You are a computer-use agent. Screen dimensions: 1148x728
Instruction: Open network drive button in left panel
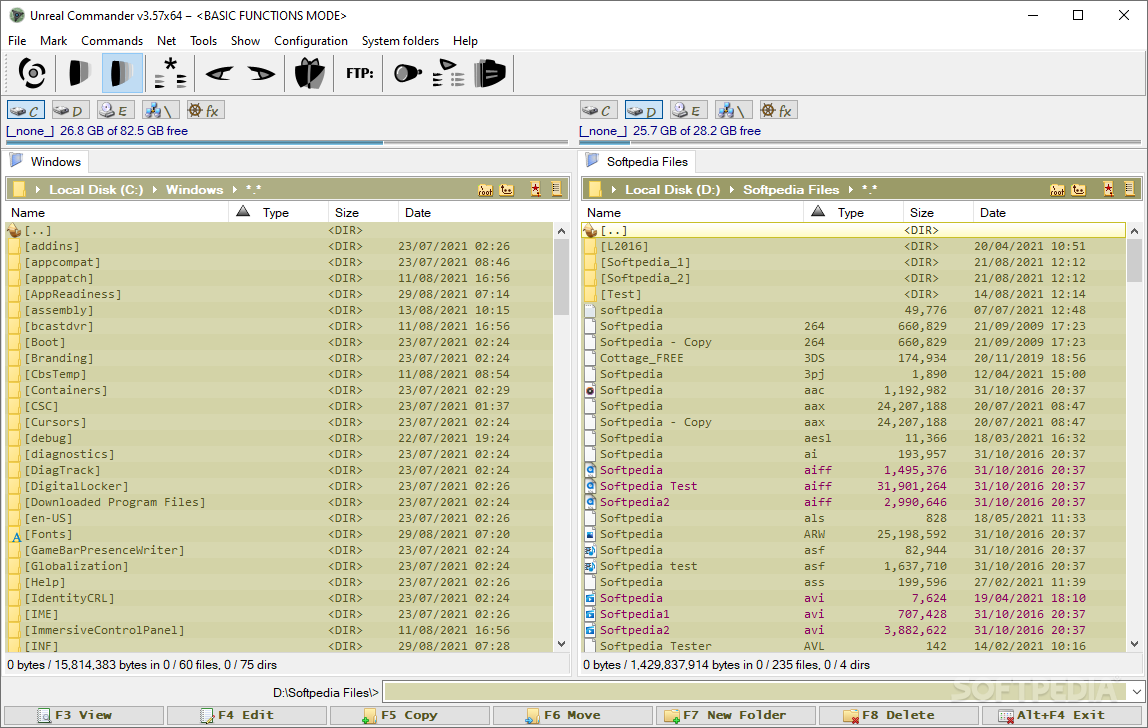(160, 111)
